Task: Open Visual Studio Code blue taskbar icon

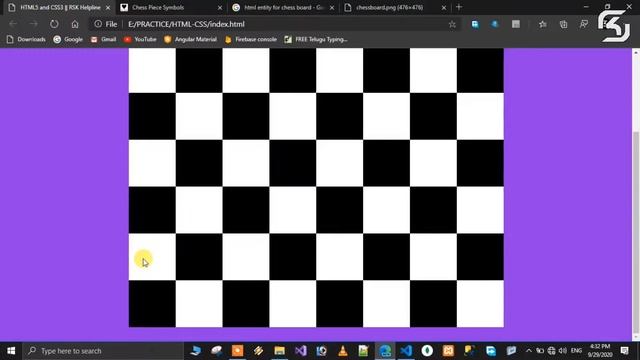Action: click(406, 351)
